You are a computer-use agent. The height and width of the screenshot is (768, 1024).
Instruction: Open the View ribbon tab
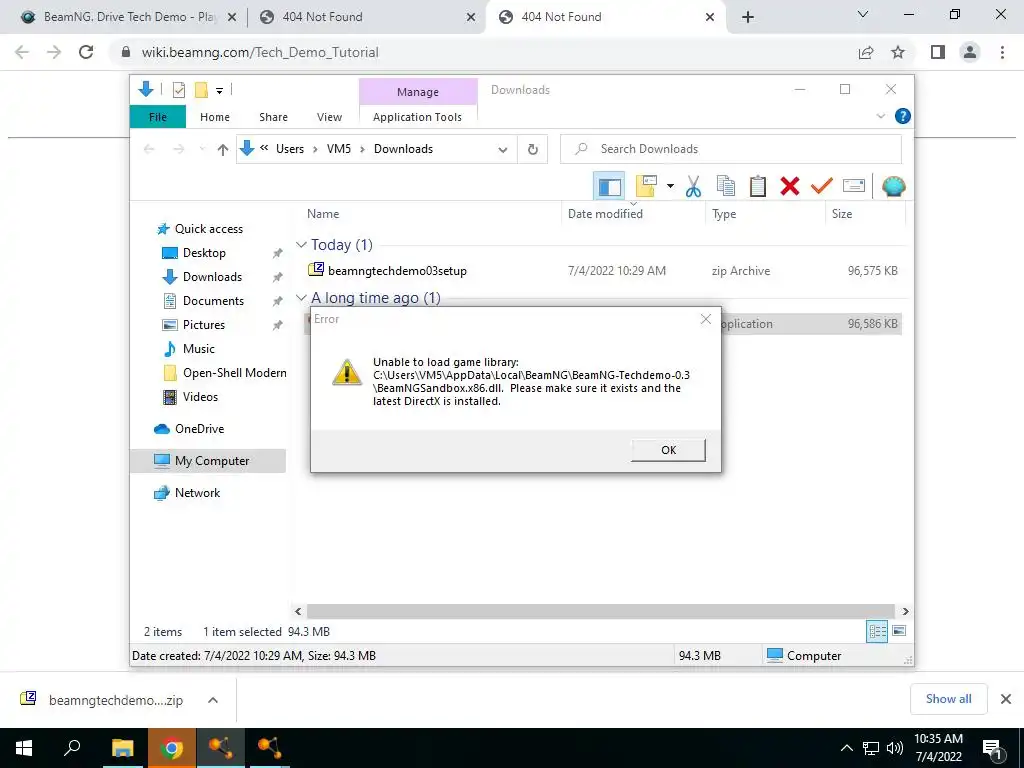pyautogui.click(x=329, y=117)
